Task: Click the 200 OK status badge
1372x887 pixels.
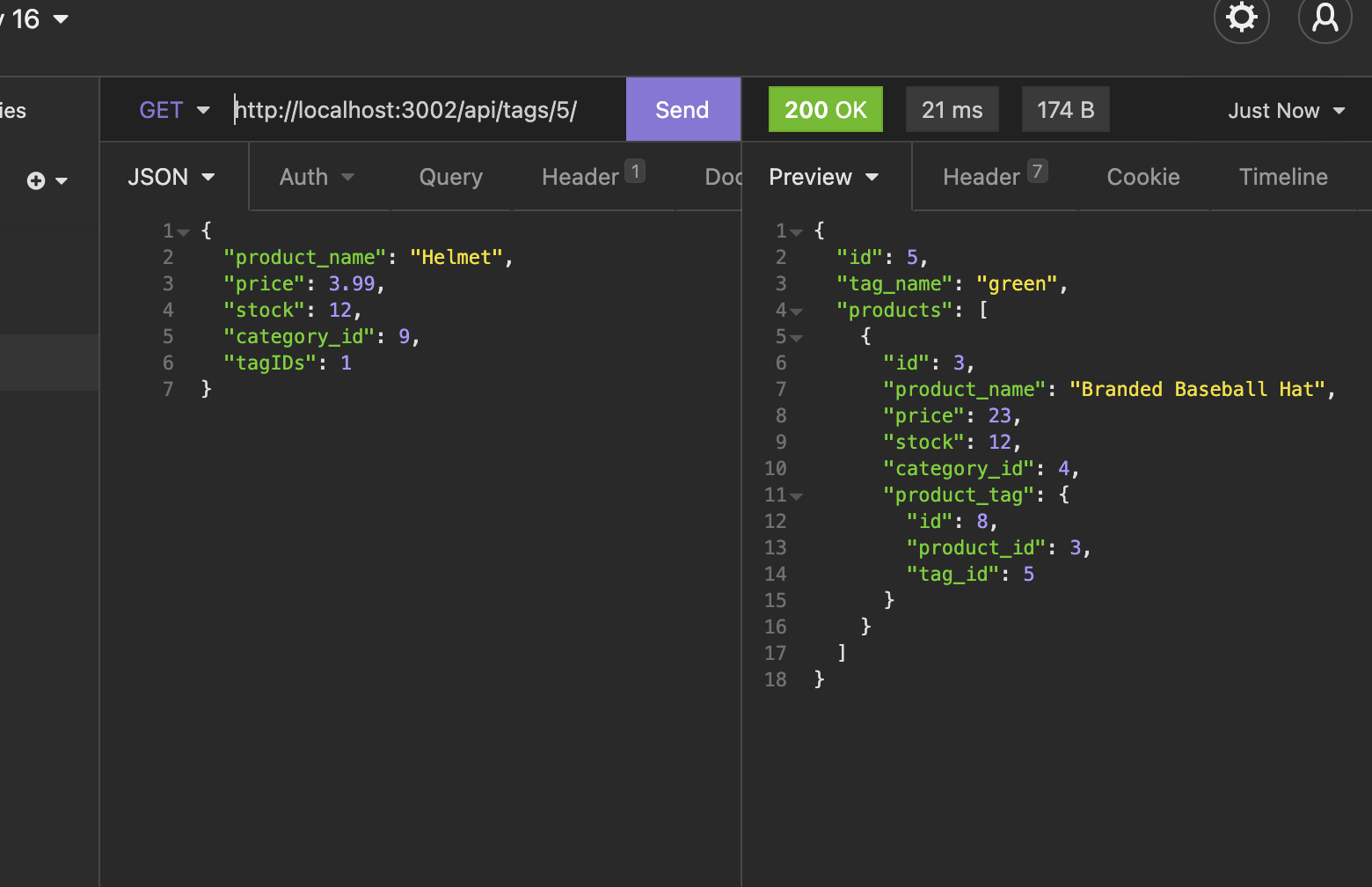Action: (825, 109)
